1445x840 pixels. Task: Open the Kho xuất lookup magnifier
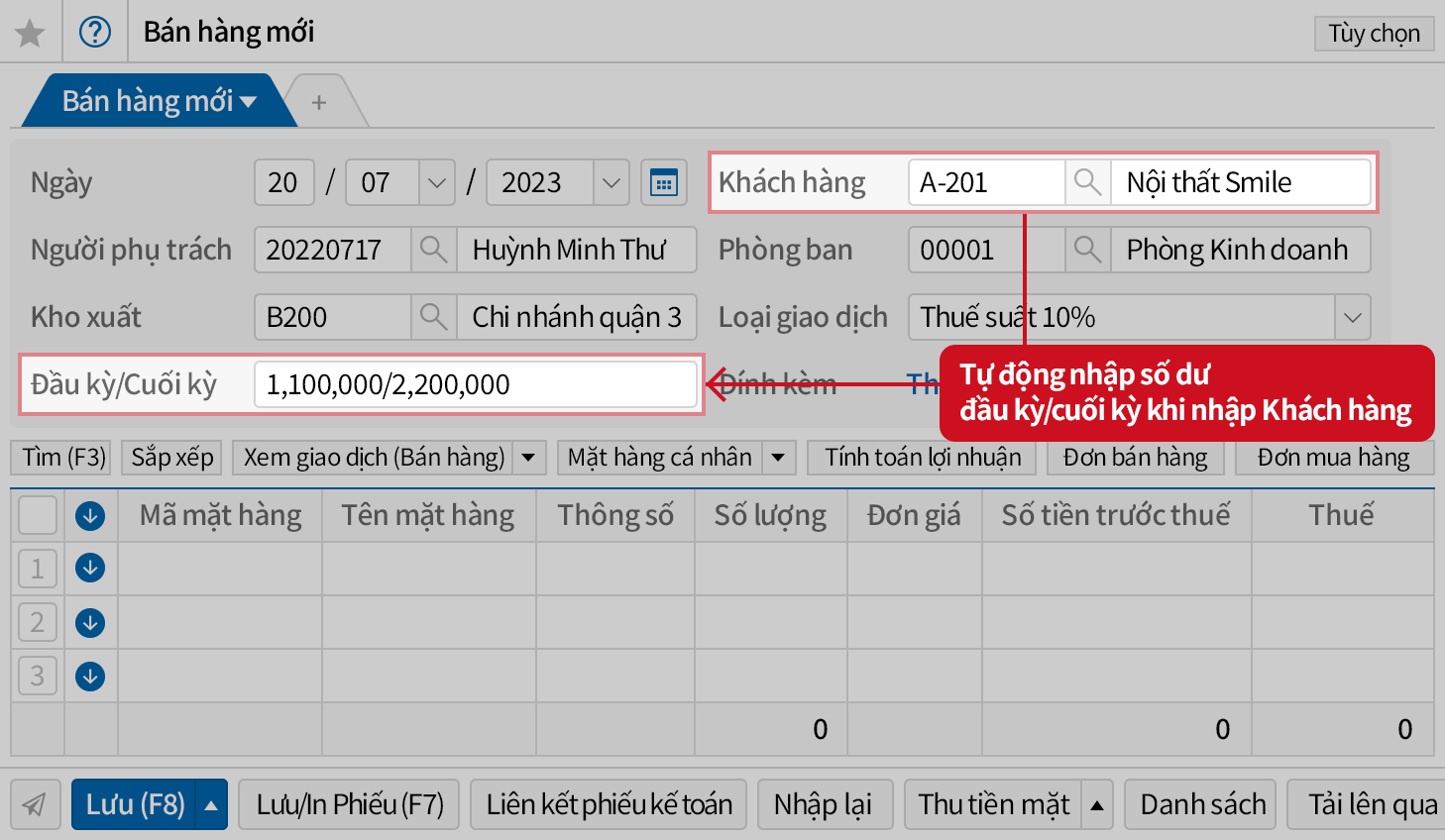tap(433, 317)
